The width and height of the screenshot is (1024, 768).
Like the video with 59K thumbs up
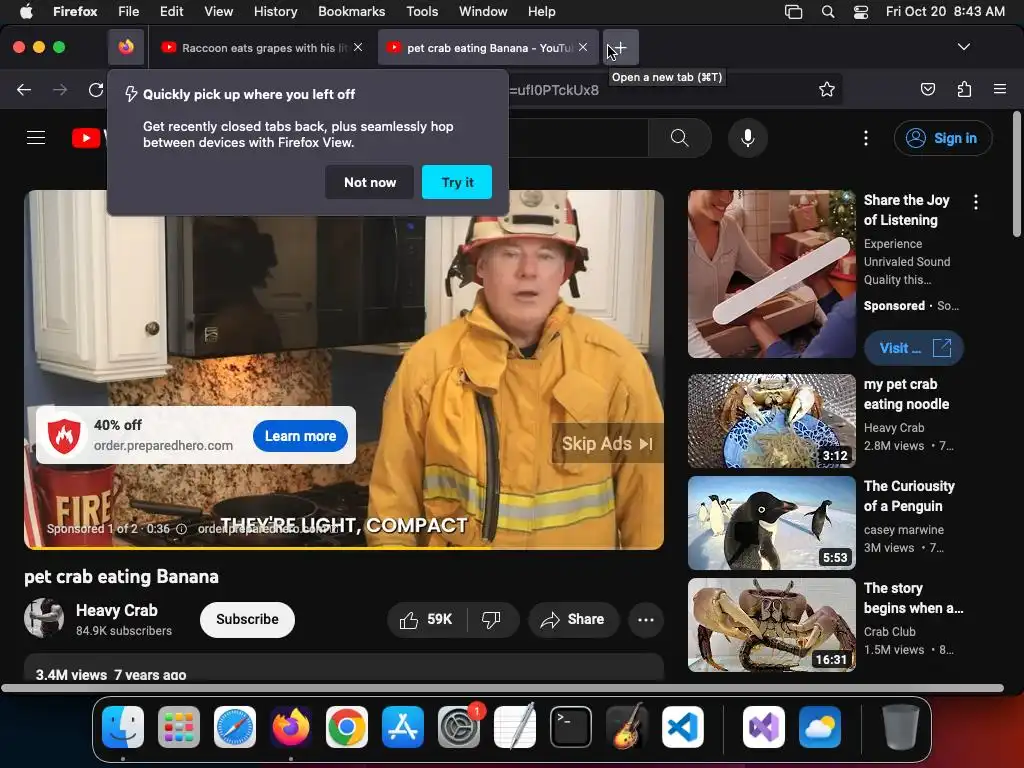click(426, 619)
